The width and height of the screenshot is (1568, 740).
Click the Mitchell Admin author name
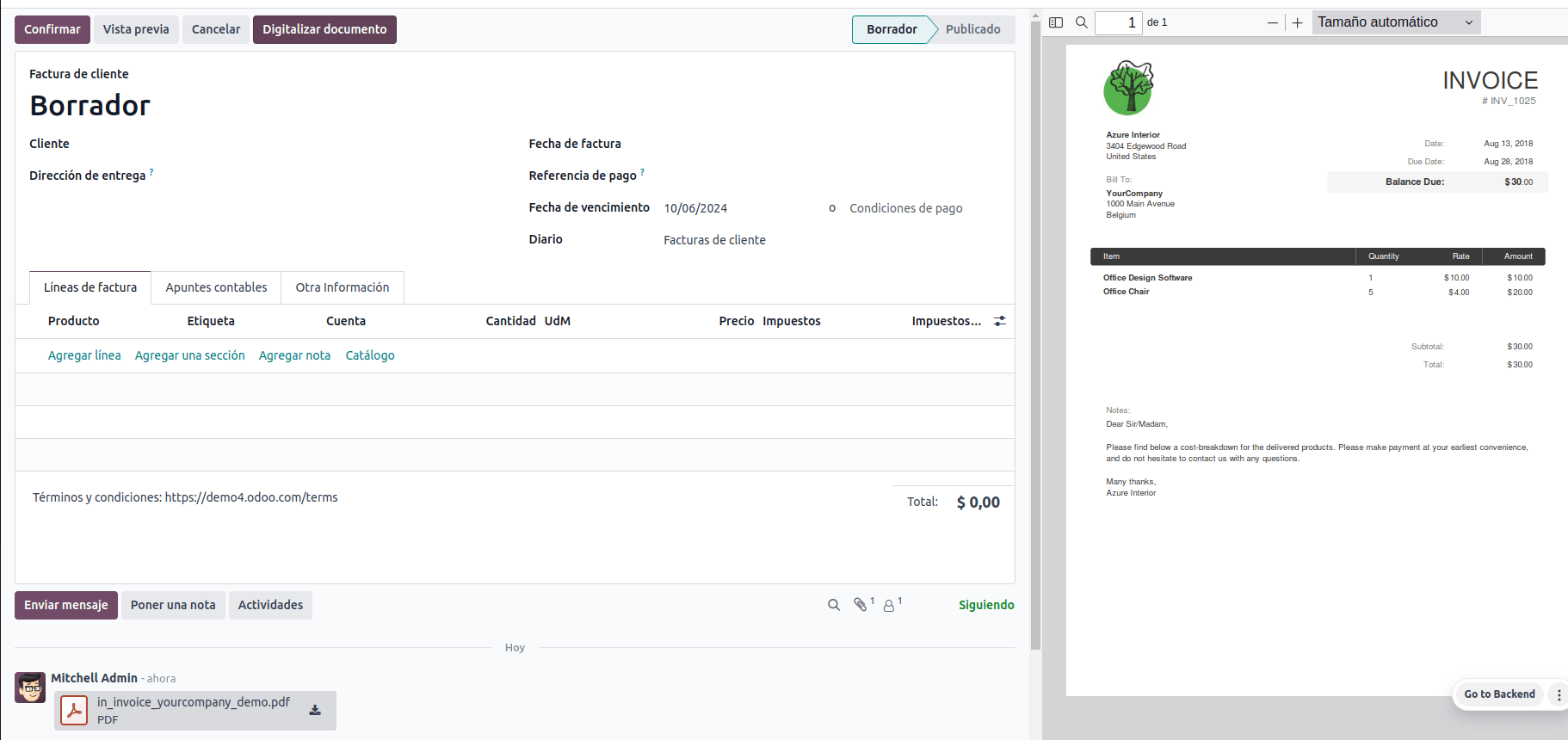[94, 678]
